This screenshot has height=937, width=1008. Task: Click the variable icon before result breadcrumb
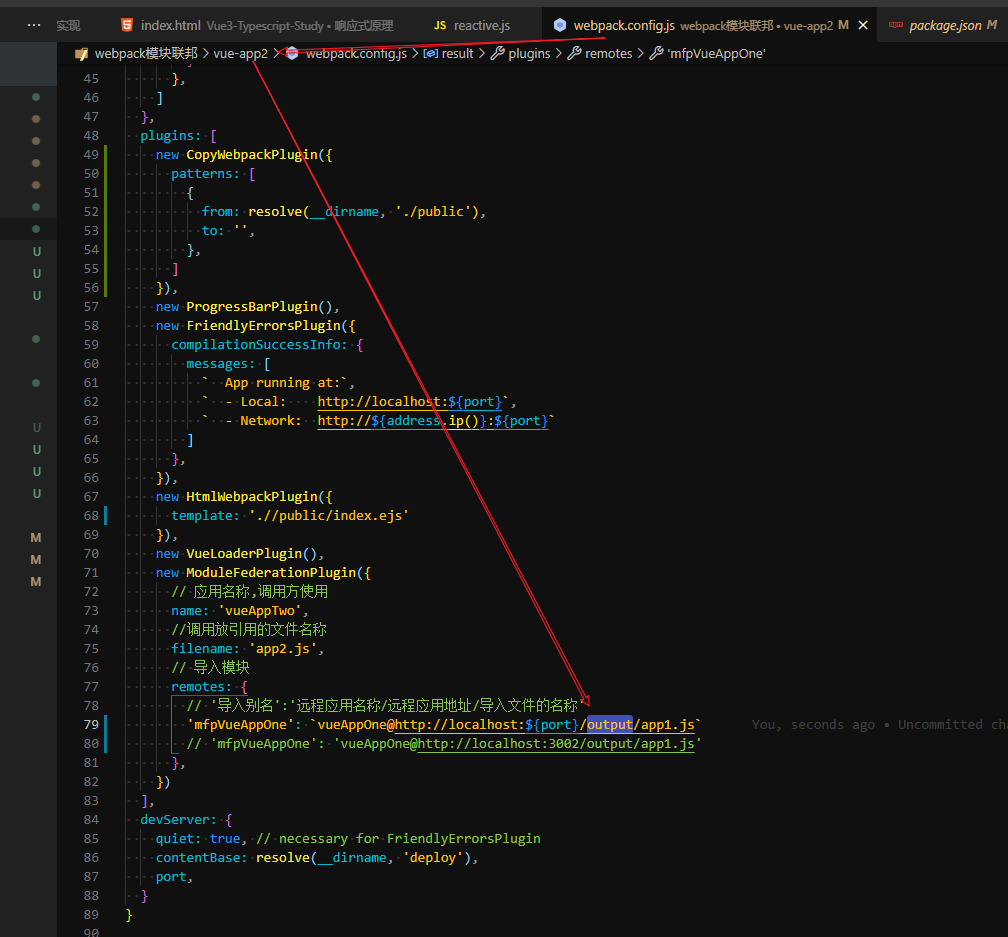430,53
